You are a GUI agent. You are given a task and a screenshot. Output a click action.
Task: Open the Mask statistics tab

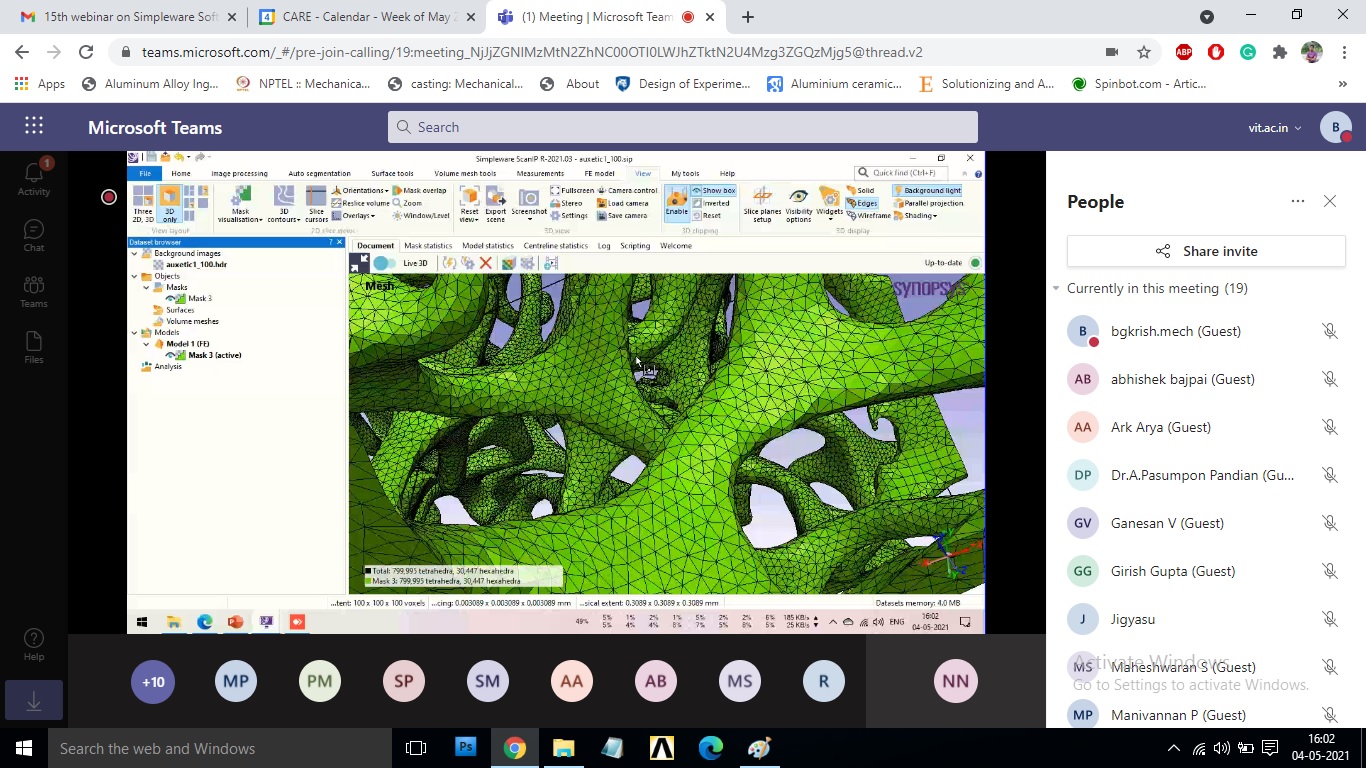pyautogui.click(x=426, y=246)
